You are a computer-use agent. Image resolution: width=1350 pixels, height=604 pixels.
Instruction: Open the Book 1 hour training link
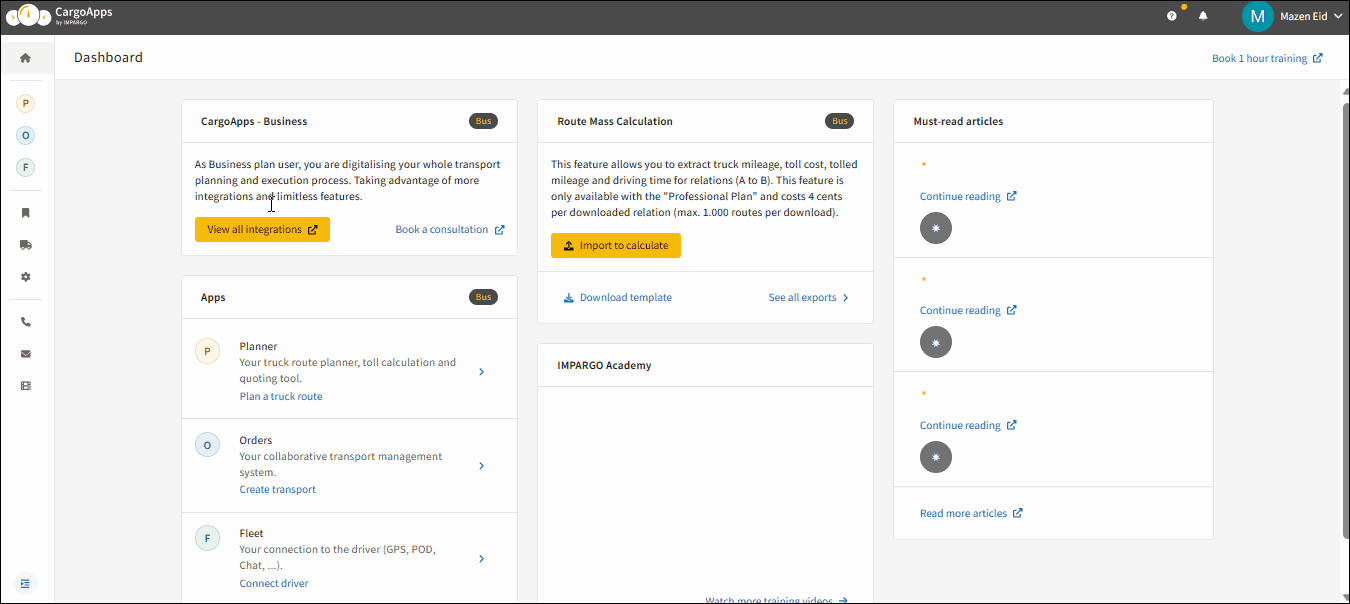click(1267, 58)
